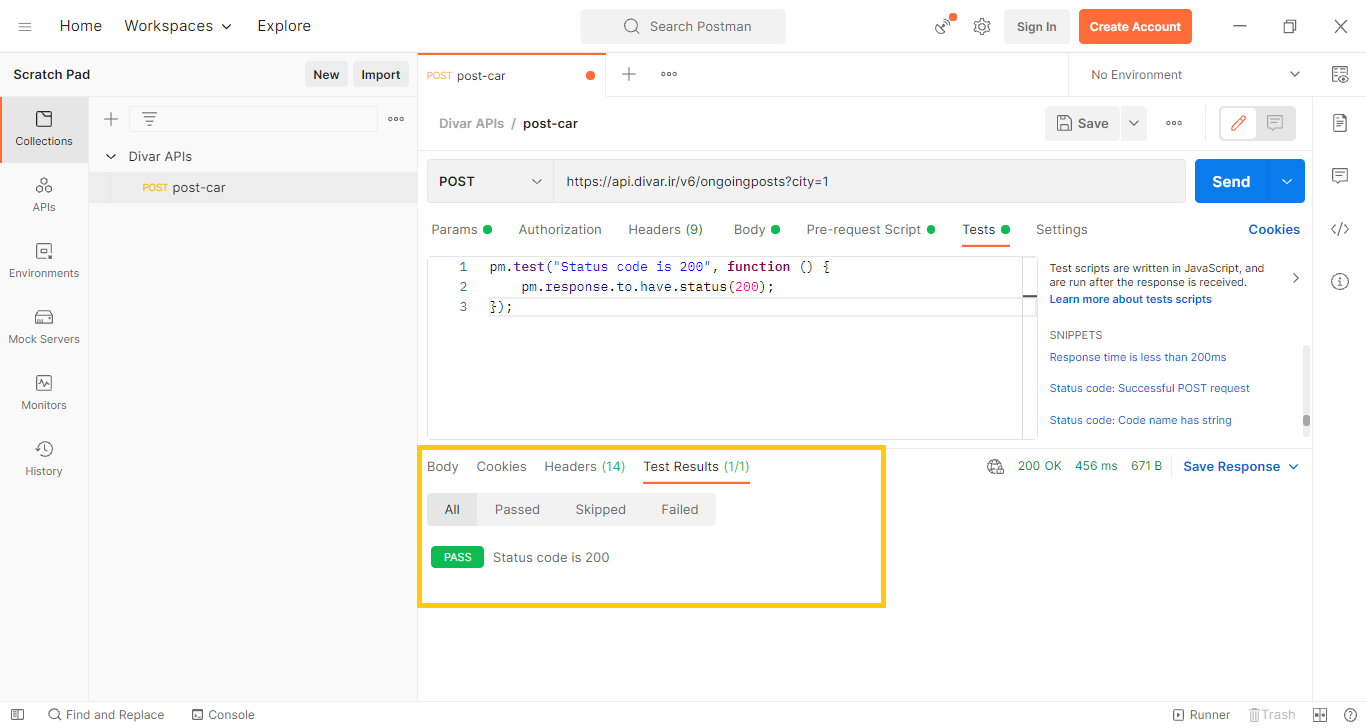Open the POST method dropdown
Screen dimensions: 1366x728
pos(490,181)
